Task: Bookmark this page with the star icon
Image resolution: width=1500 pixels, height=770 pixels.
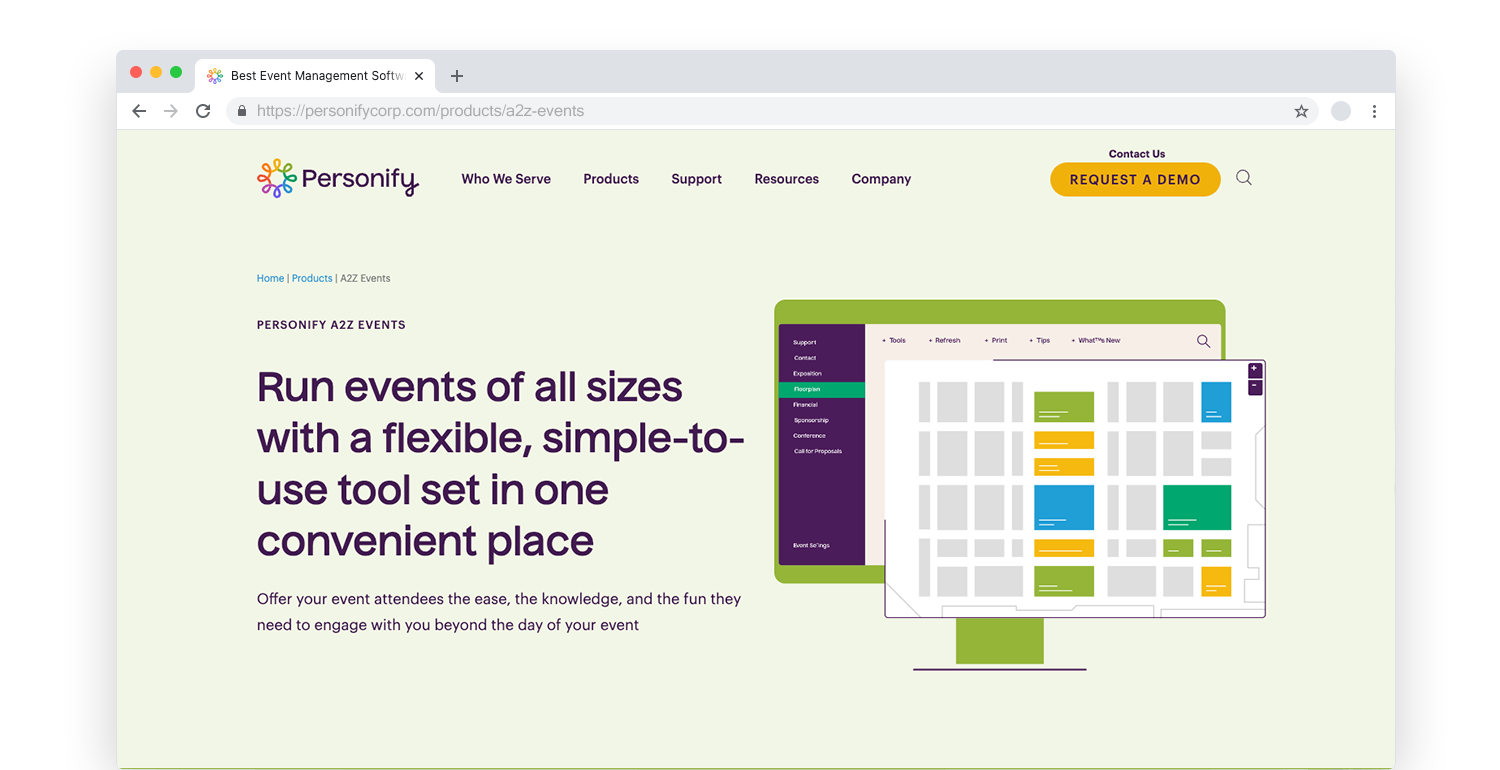Action: point(1301,111)
